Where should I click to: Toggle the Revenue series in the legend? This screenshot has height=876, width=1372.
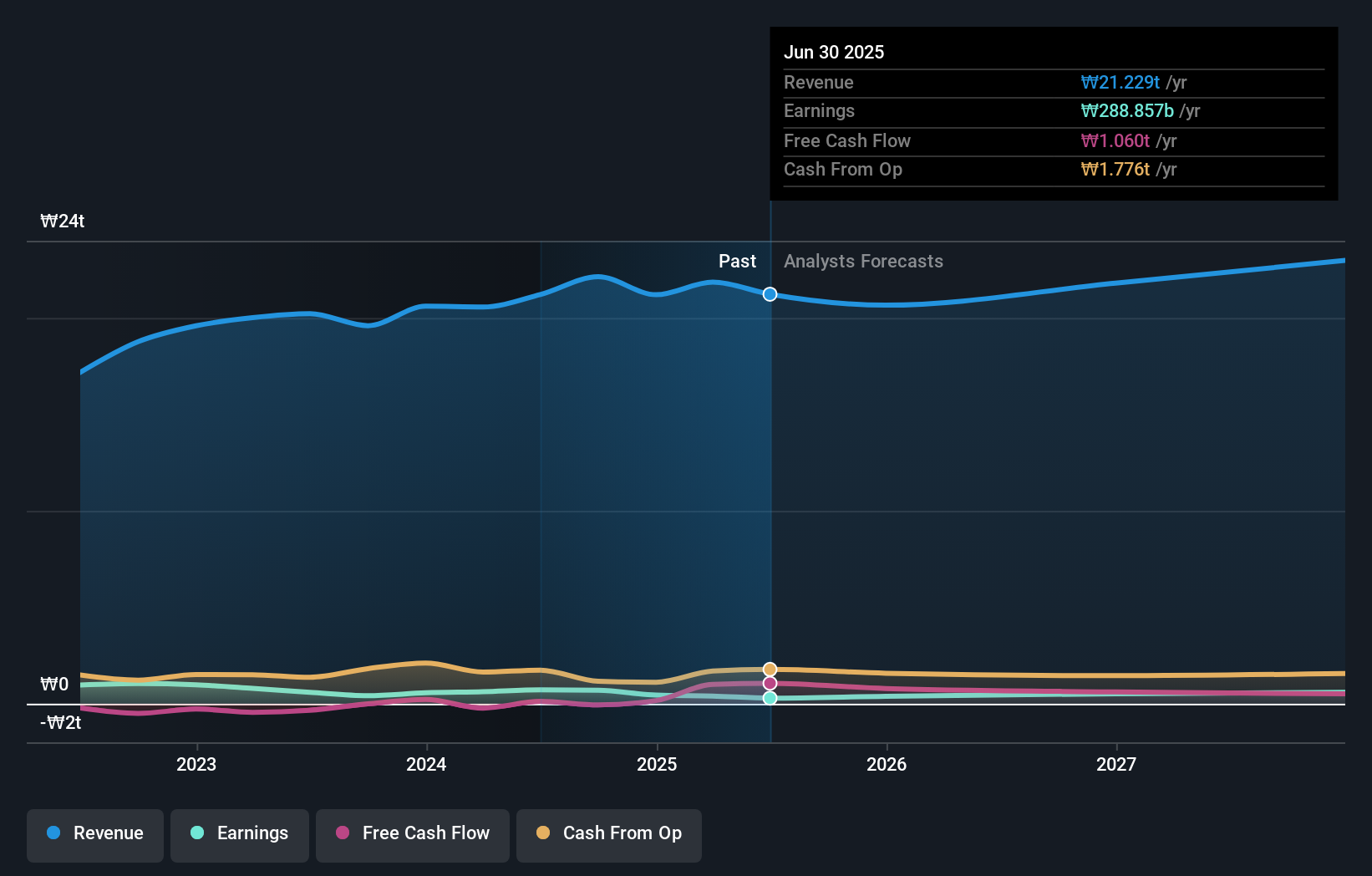point(94,834)
